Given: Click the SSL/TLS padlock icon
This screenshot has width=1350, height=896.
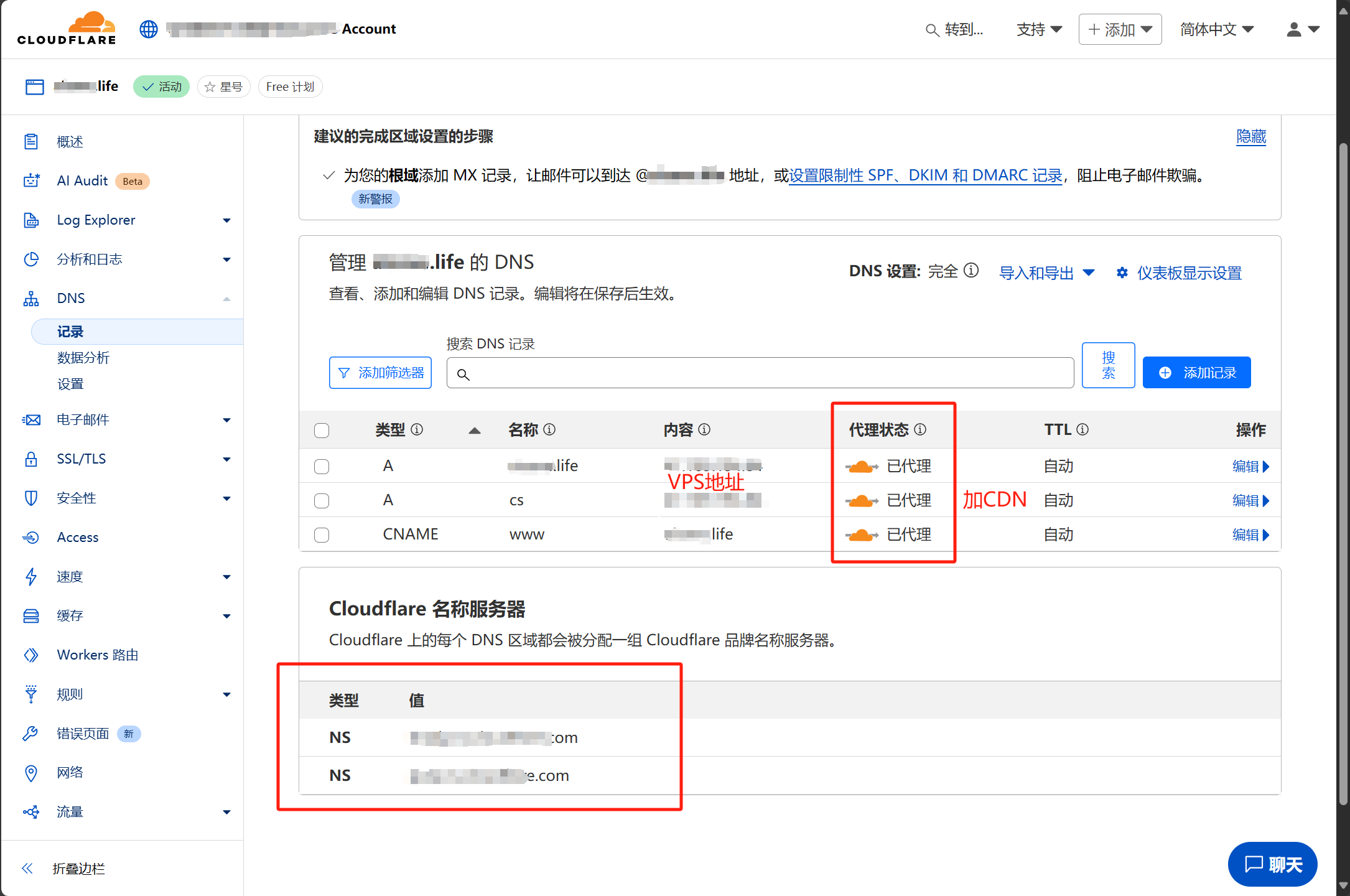Looking at the screenshot, I should (31, 459).
